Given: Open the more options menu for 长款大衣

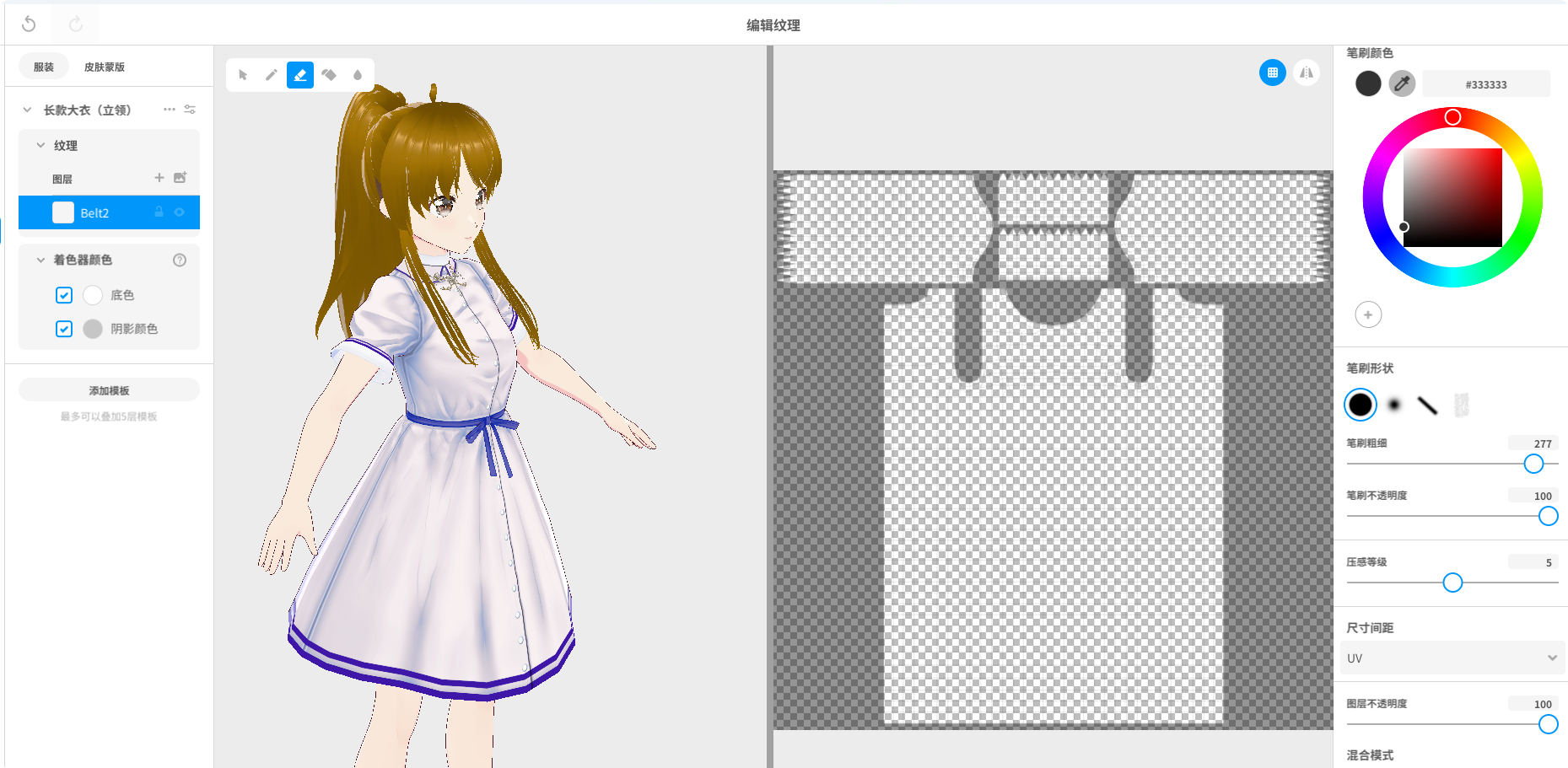Looking at the screenshot, I should pyautogui.click(x=170, y=110).
